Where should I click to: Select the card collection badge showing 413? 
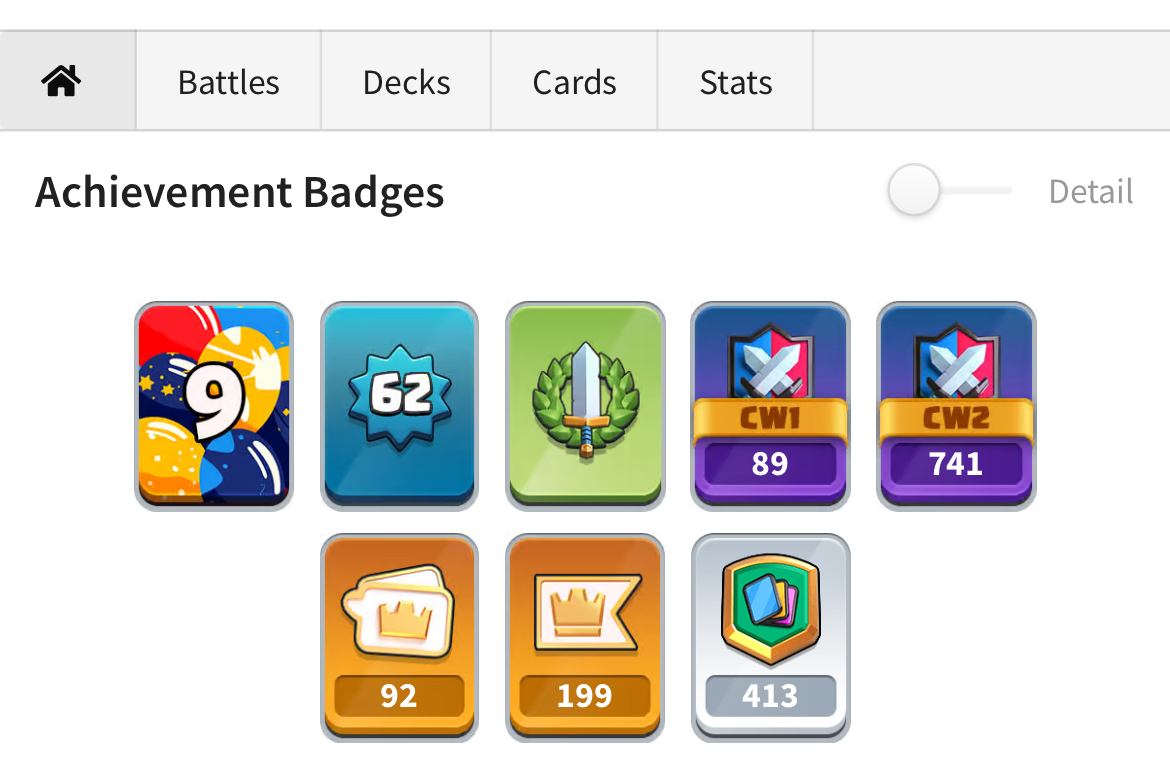point(771,637)
